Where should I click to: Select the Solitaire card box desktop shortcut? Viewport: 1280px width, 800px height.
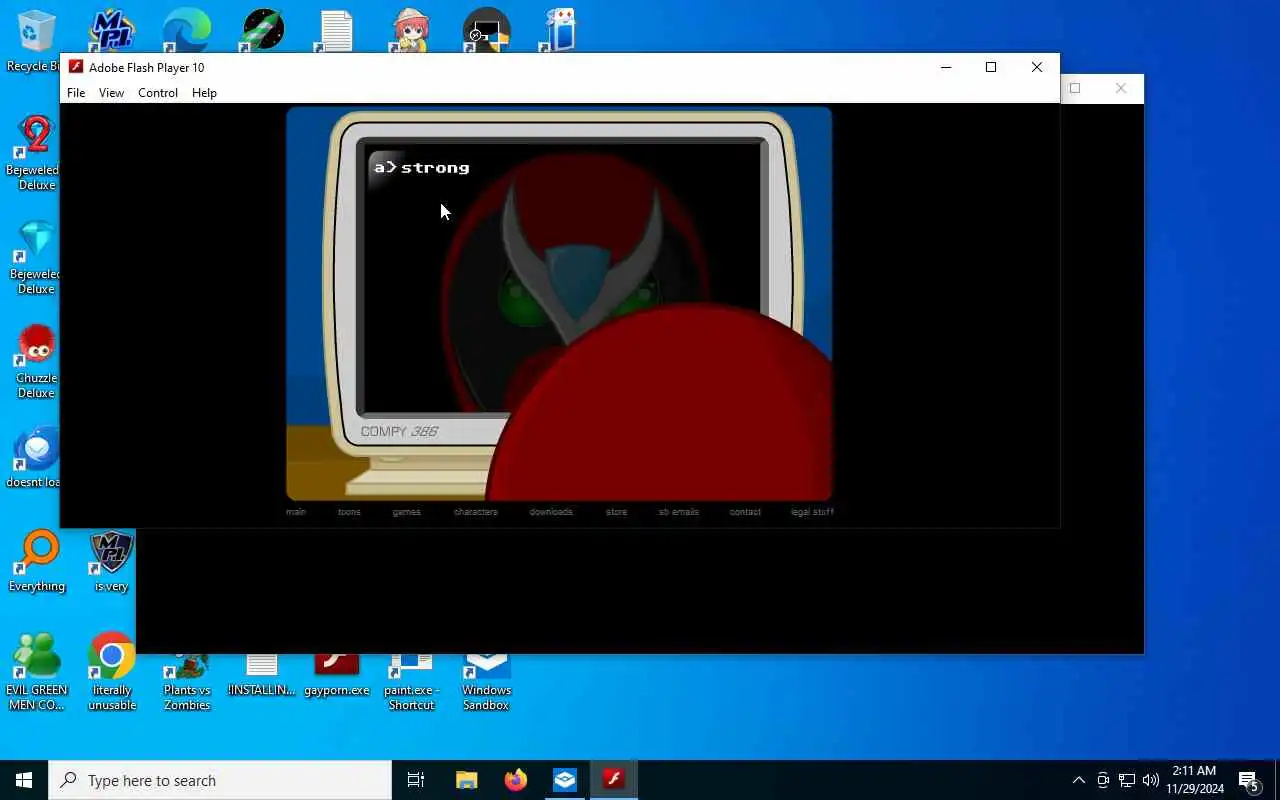560,30
